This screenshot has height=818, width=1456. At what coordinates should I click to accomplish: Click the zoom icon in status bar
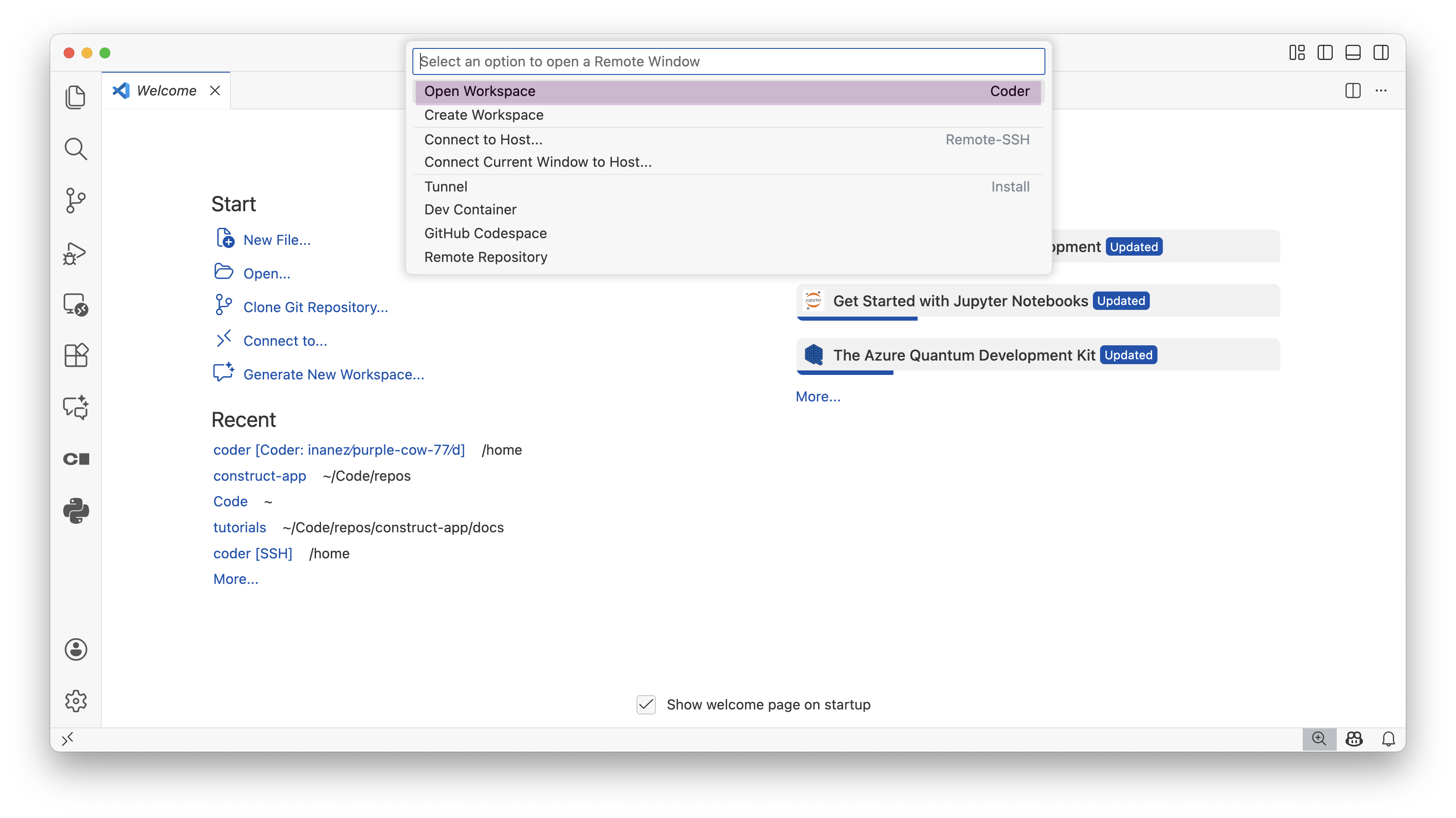tap(1319, 739)
